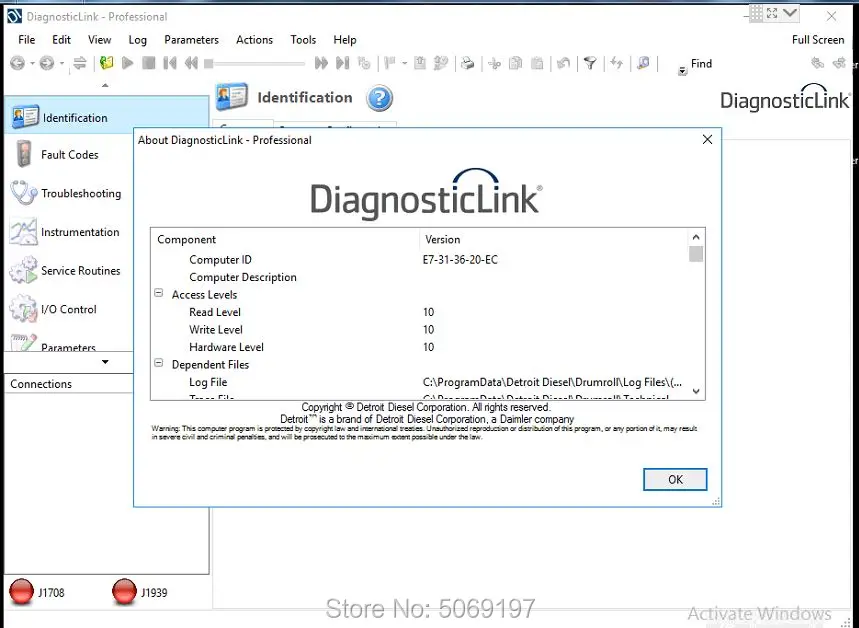The image size is (859, 628).
Task: Click the paste clipboard icon
Action: tap(537, 64)
